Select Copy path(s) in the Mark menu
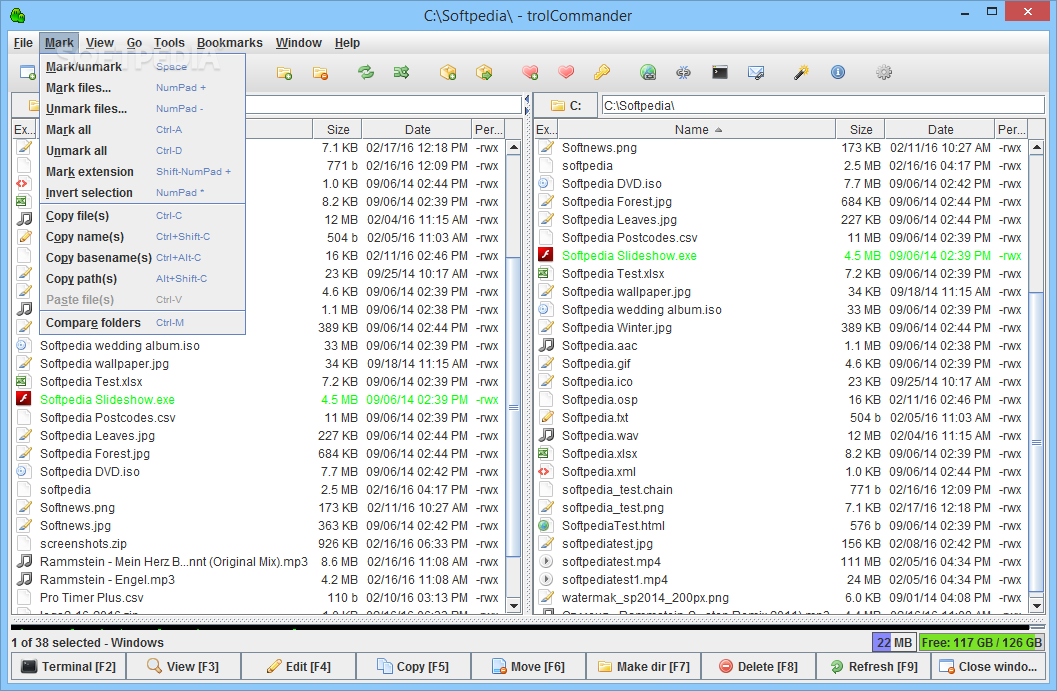The width and height of the screenshot is (1057, 691). click(142, 278)
